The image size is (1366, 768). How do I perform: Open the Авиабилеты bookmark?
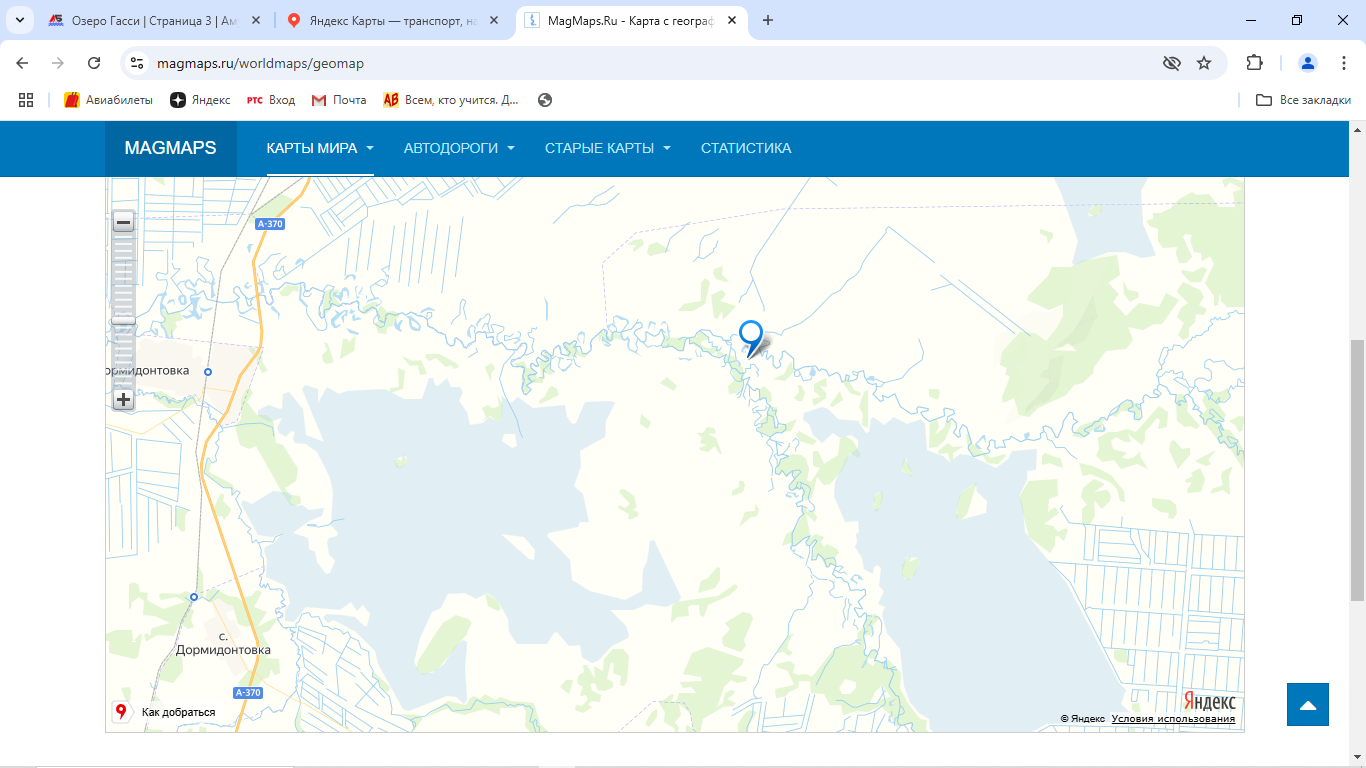coord(108,100)
